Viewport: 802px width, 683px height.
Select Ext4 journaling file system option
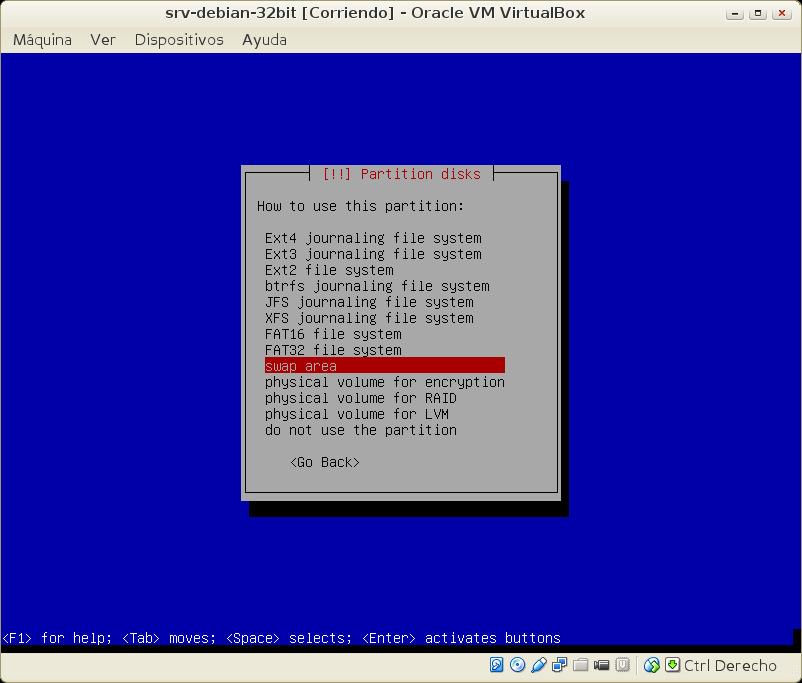point(373,238)
